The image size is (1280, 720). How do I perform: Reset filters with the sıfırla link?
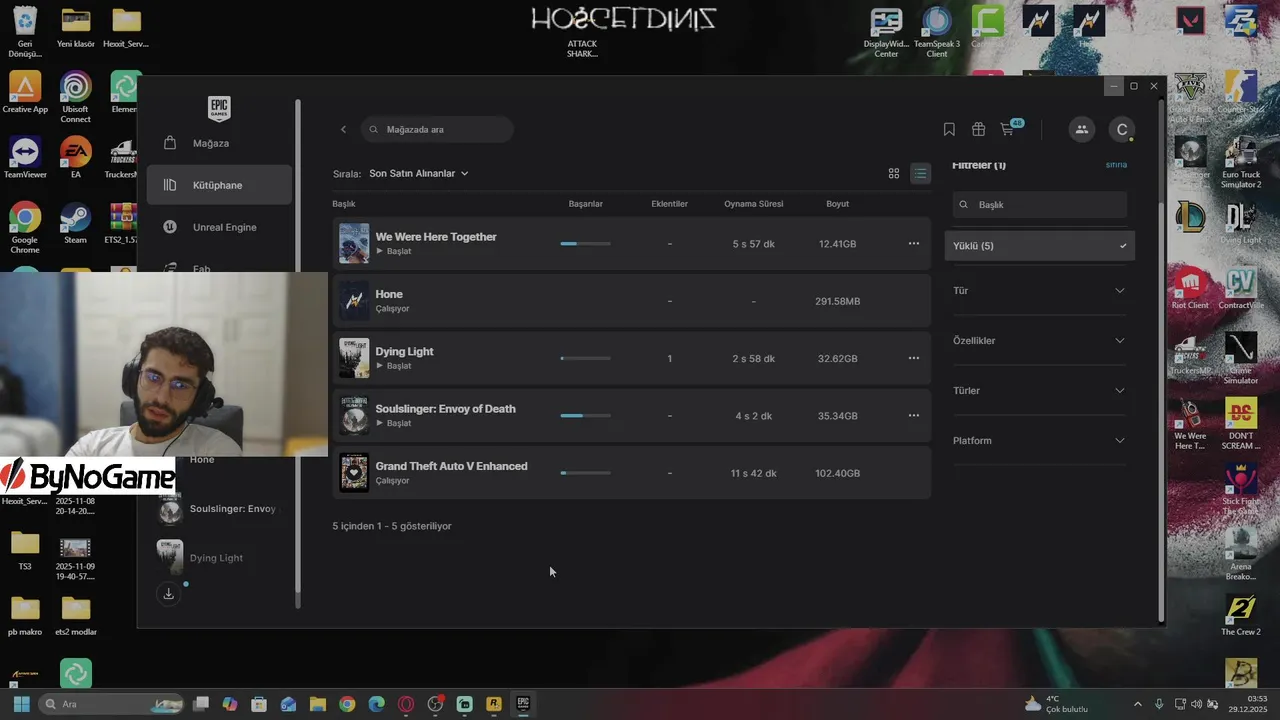point(1116,165)
